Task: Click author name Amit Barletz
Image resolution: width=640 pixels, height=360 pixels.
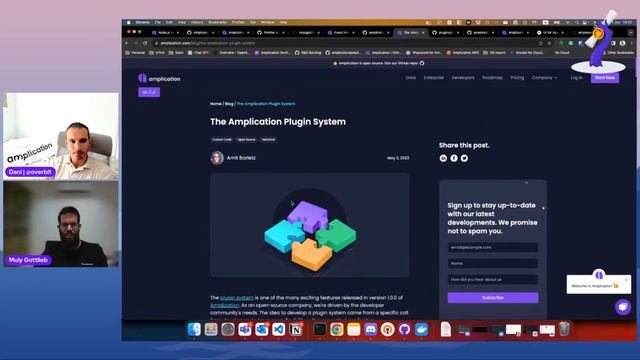Action: click(241, 158)
